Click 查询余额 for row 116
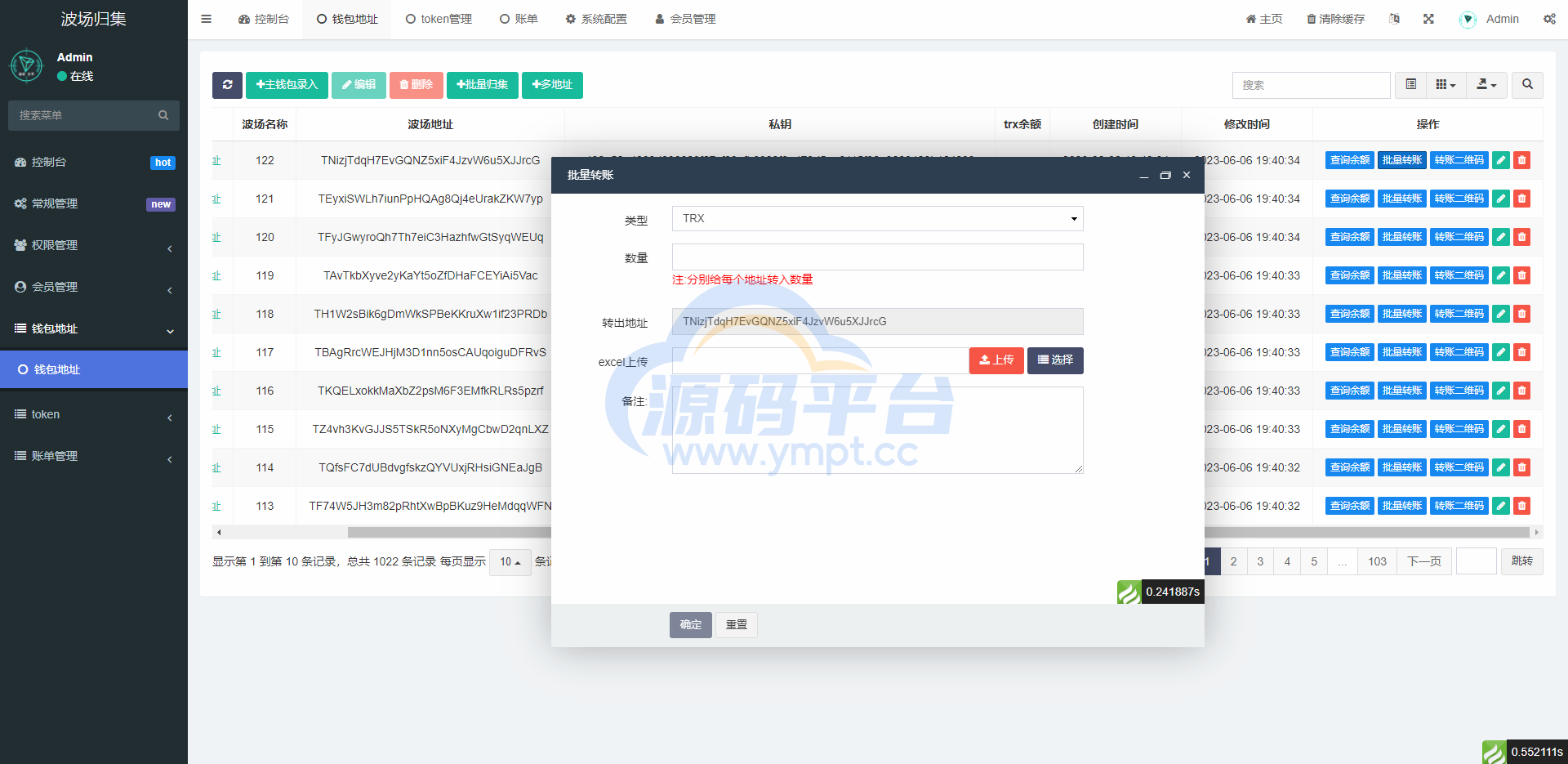This screenshot has height=764, width=1568. (x=1350, y=391)
